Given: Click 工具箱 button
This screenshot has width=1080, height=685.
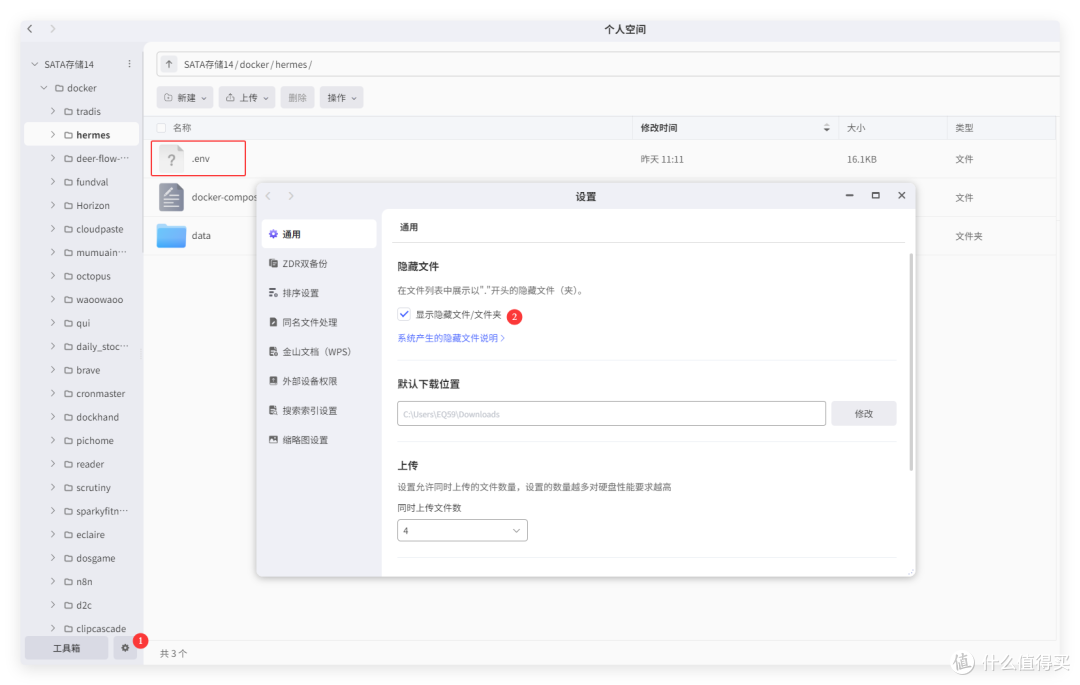Looking at the screenshot, I should pos(66,648).
